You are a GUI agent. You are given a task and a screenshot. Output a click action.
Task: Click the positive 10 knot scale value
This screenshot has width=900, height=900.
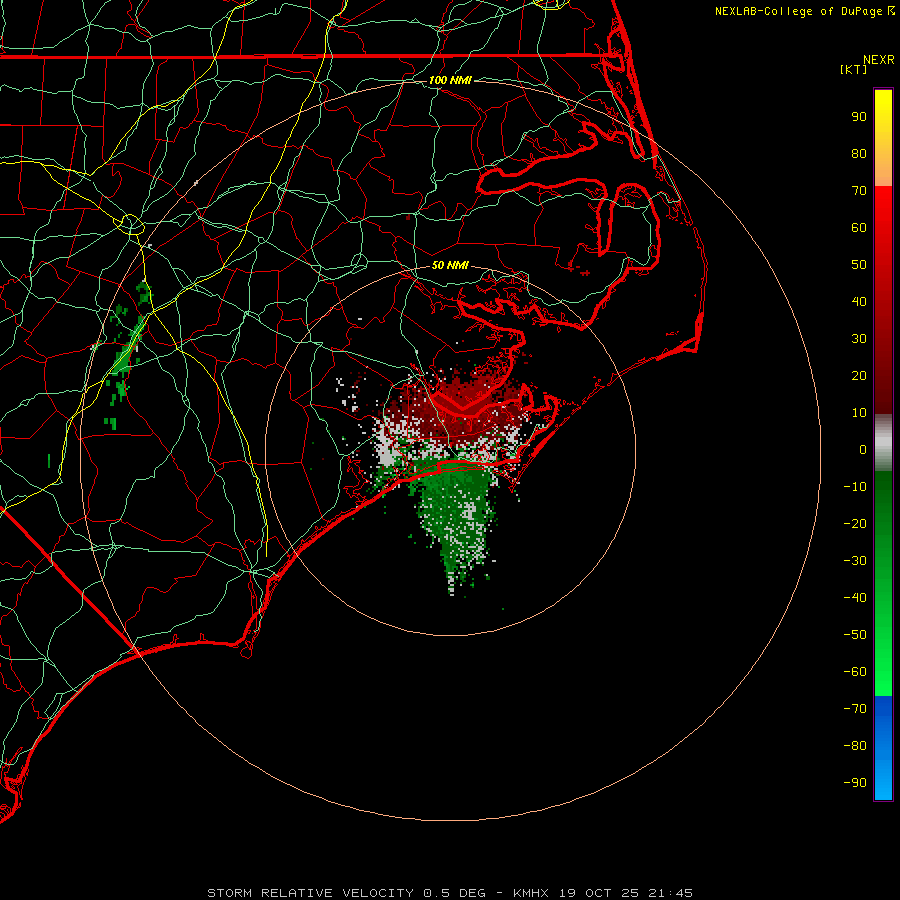(x=859, y=413)
